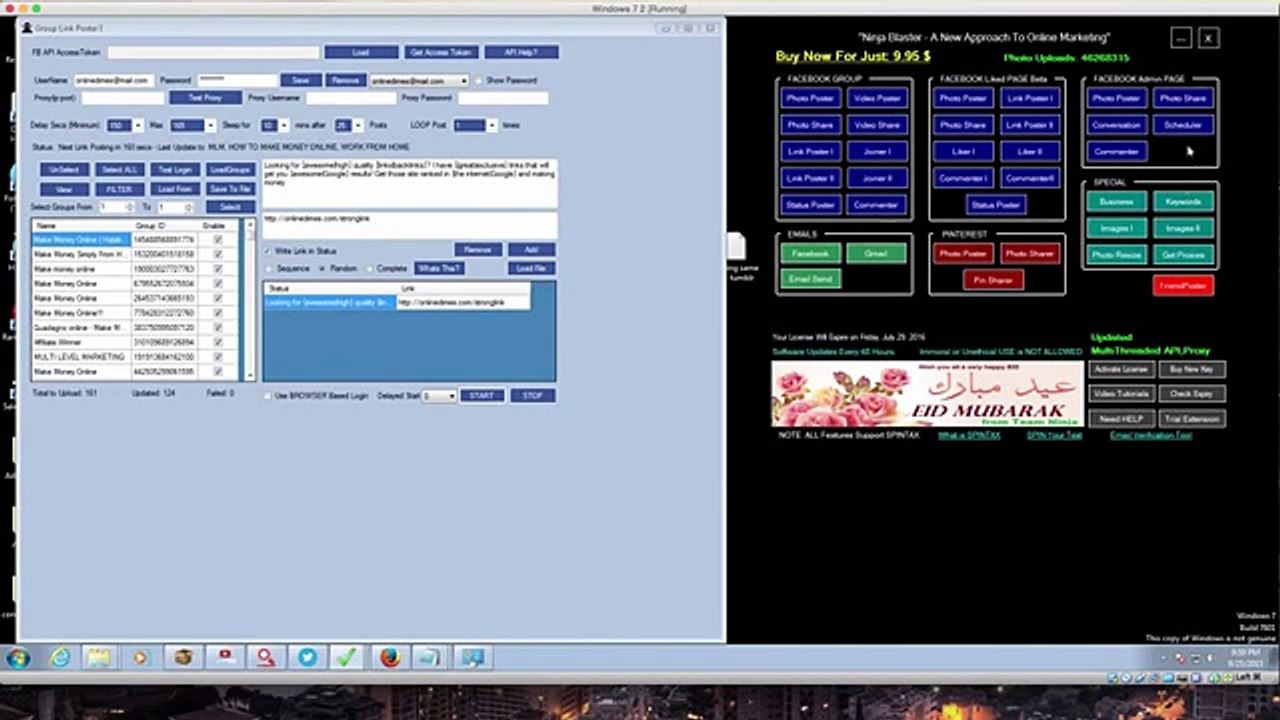The height and width of the screenshot is (720, 1280).
Task: Open Pinterest Pin Sharer
Action: coord(993,280)
